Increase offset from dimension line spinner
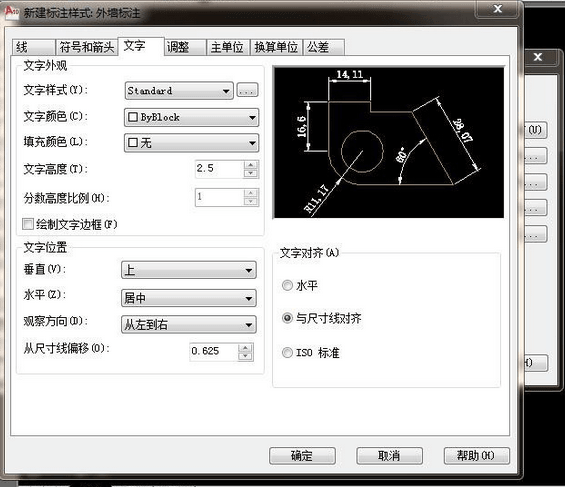 click(245, 348)
